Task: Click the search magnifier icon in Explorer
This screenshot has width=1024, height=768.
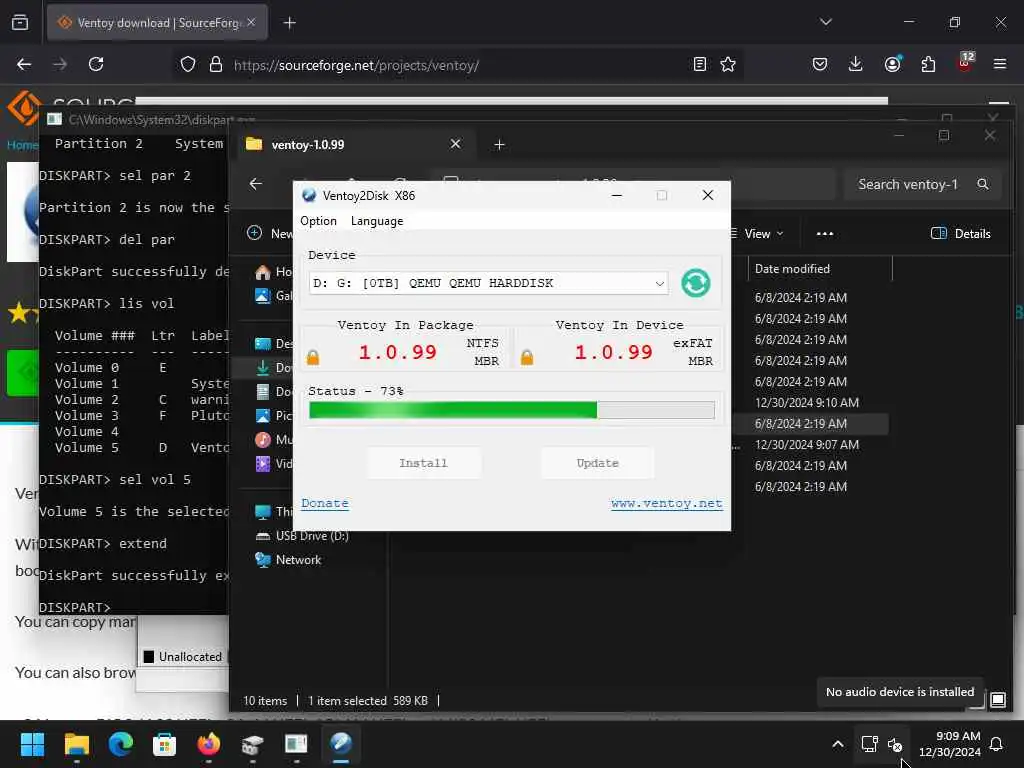Action: tap(983, 184)
